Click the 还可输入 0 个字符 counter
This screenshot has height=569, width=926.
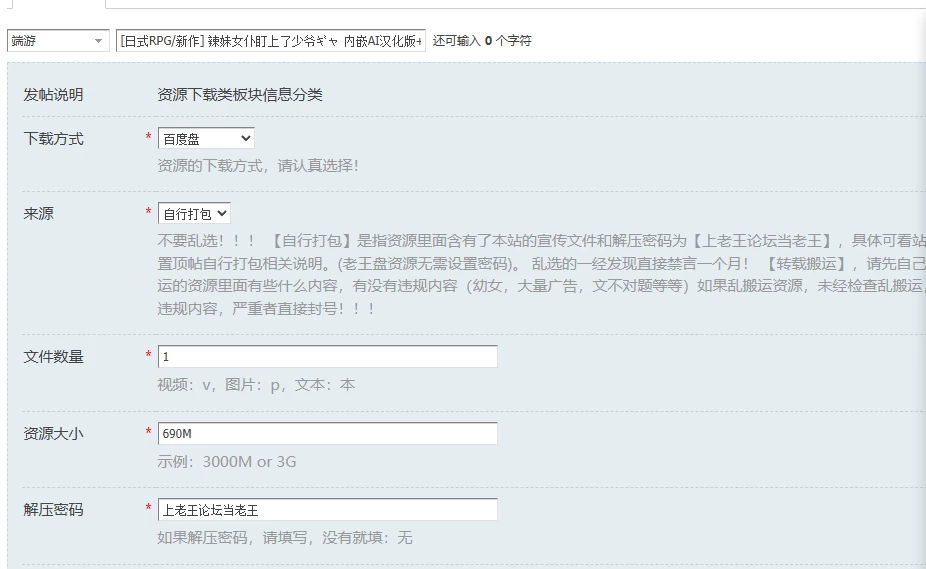click(x=482, y=41)
